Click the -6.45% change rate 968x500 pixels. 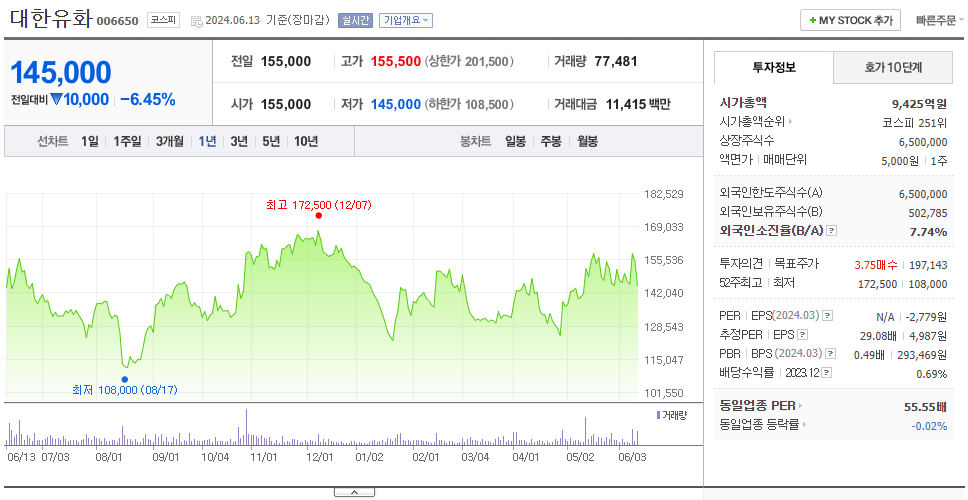148,99
